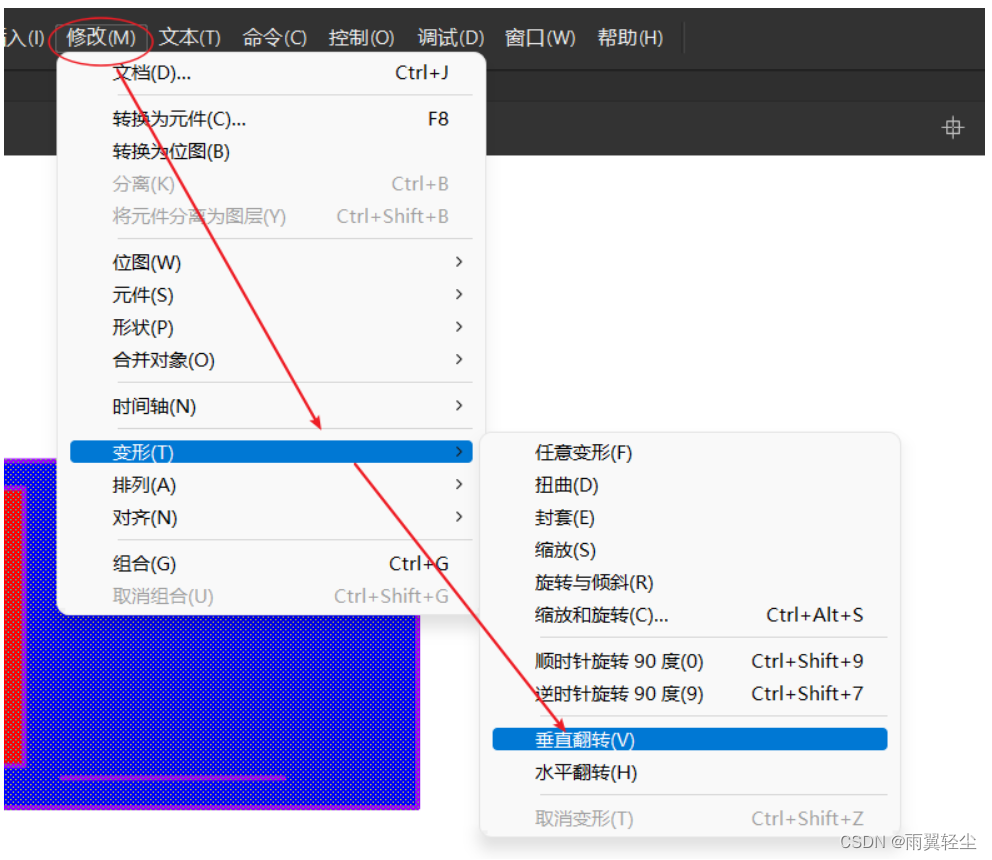Open the 帮助(H) menu
This screenshot has height=860, width=992.
tap(630, 37)
